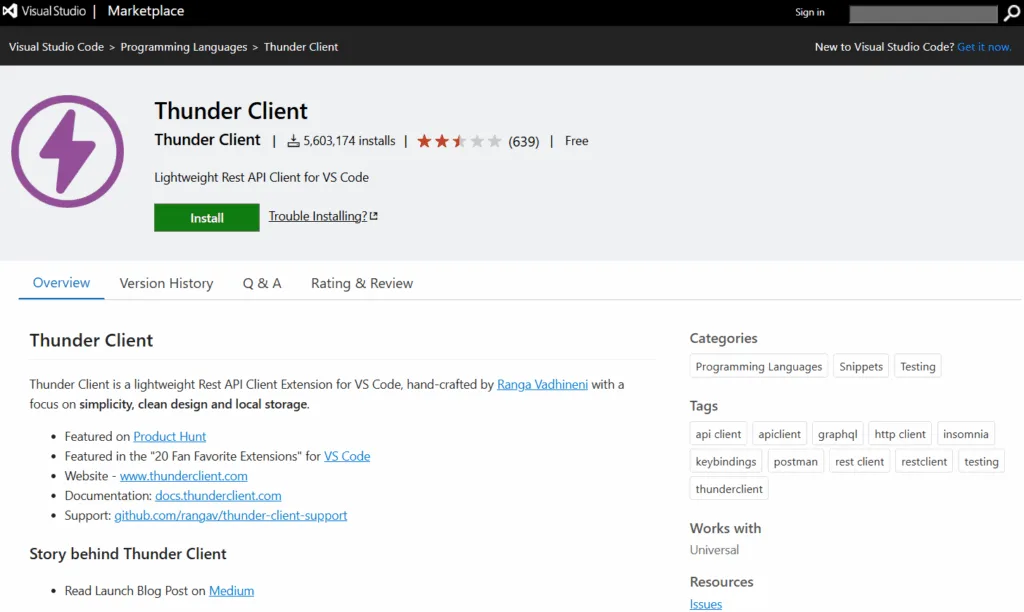
Task: Visit www.thunderclient.com website link
Action: 184,476
